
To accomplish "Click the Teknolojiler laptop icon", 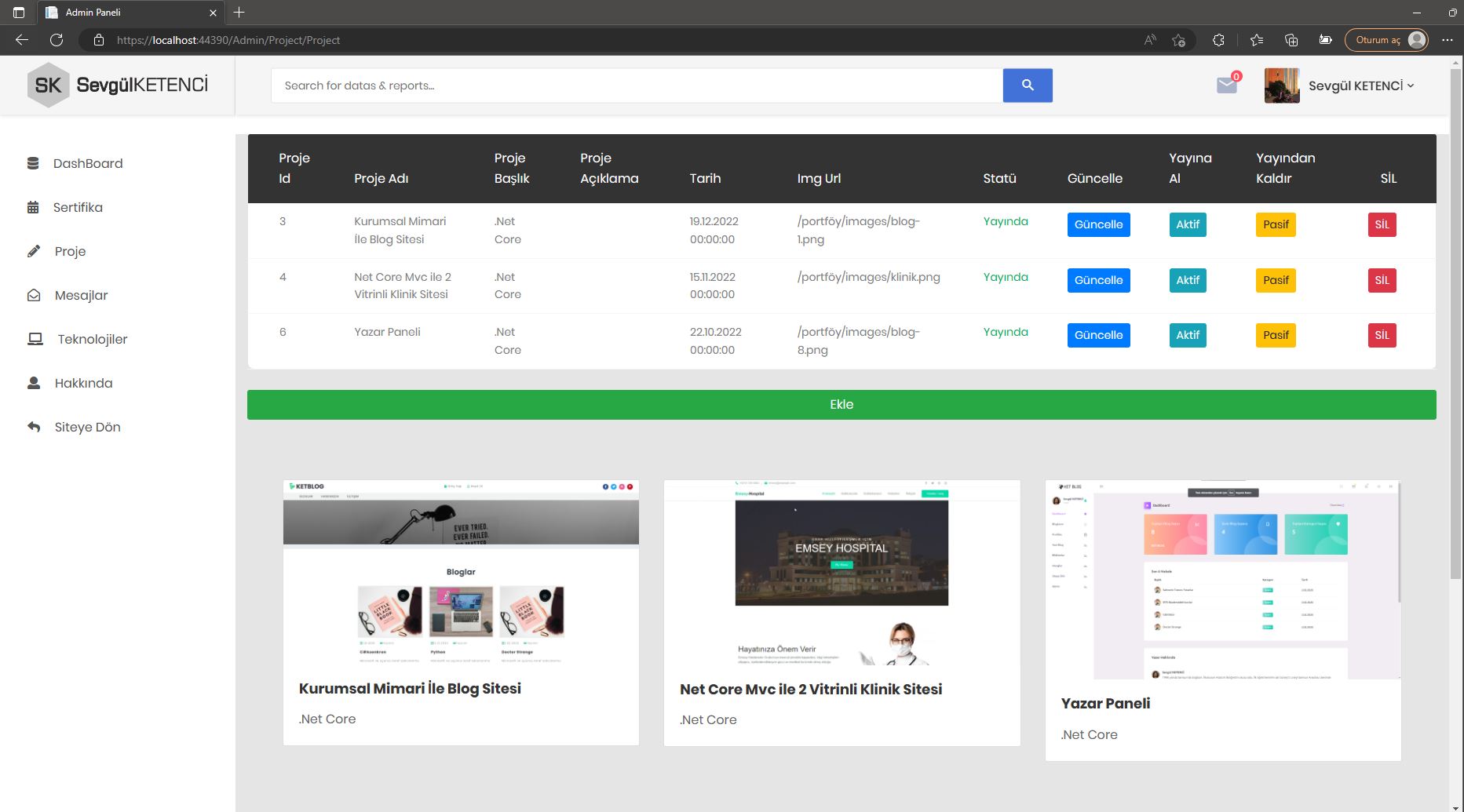I will coord(35,339).
